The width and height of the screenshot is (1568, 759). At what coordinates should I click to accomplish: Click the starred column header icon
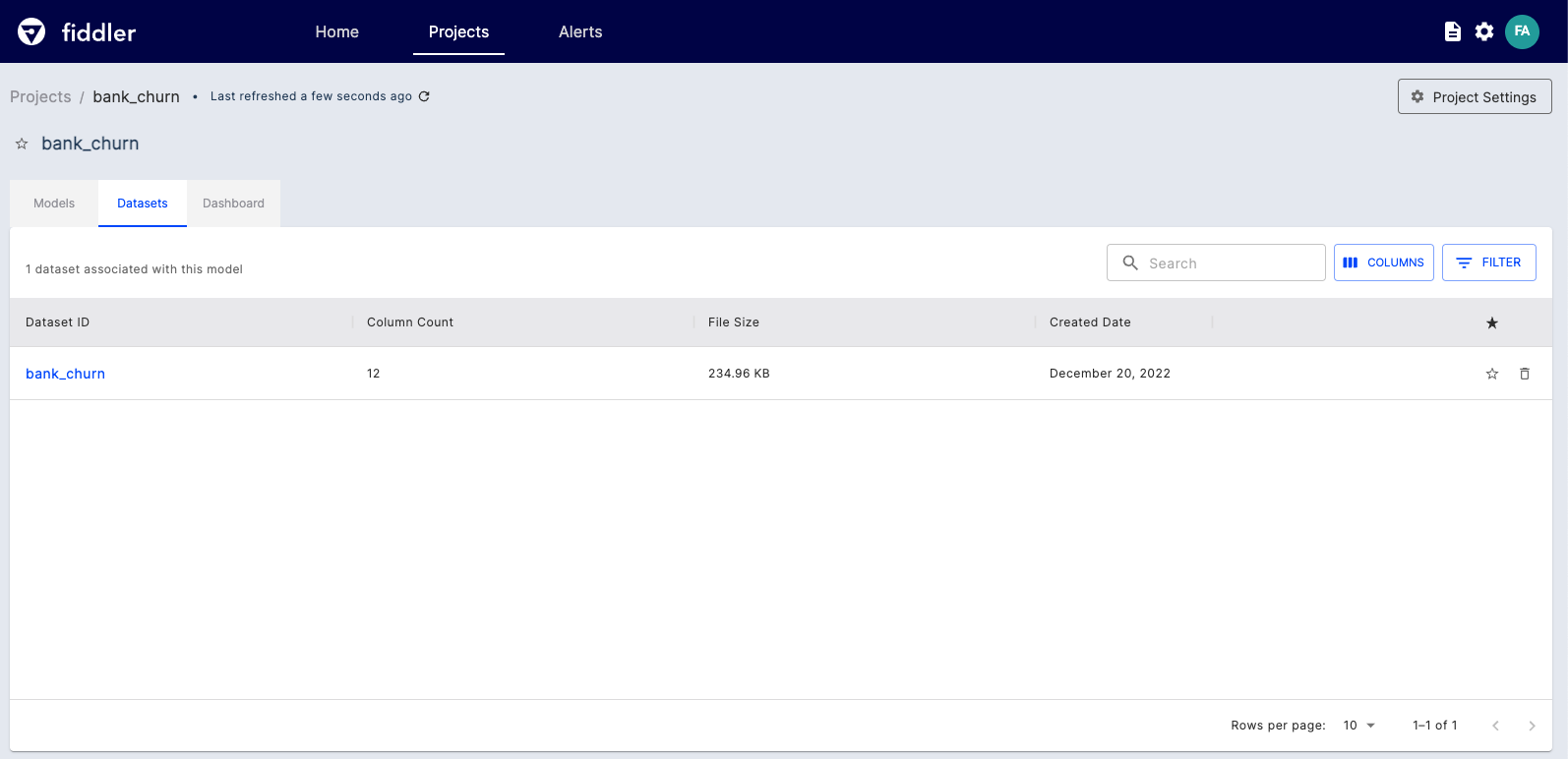pyautogui.click(x=1492, y=322)
